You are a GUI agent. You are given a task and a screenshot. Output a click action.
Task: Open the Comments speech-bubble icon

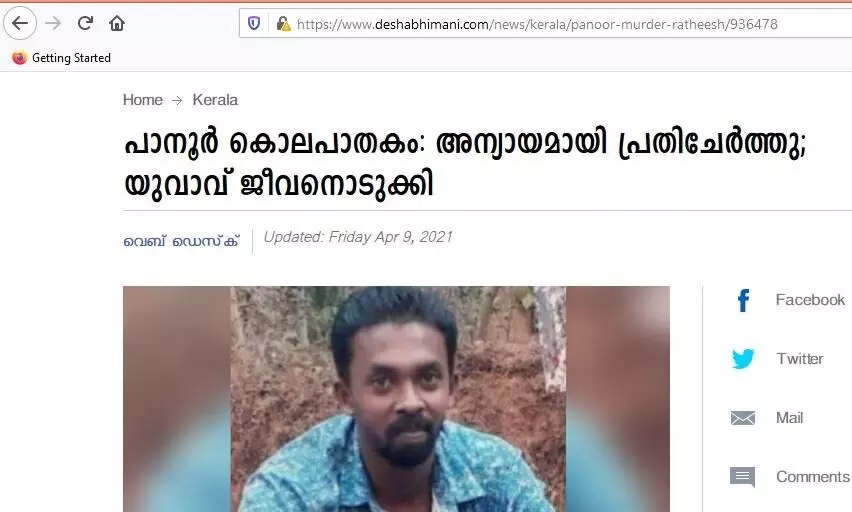743,477
